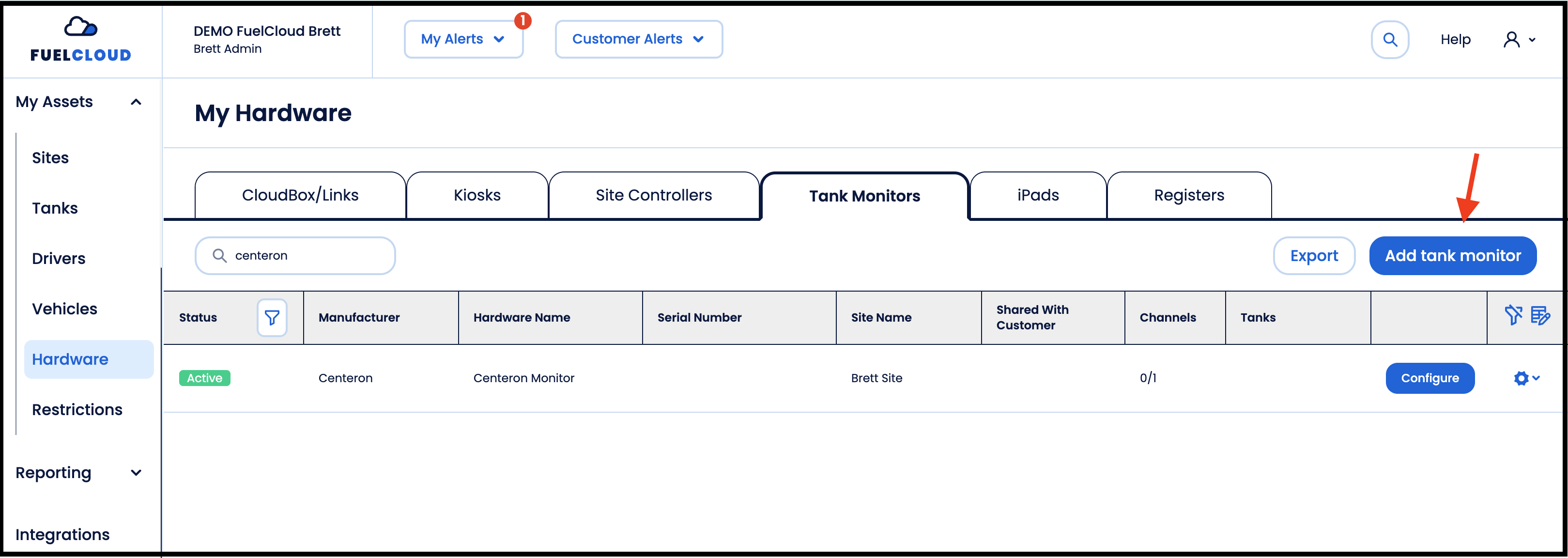
Task: Click the Serial Number column header
Action: click(699, 317)
